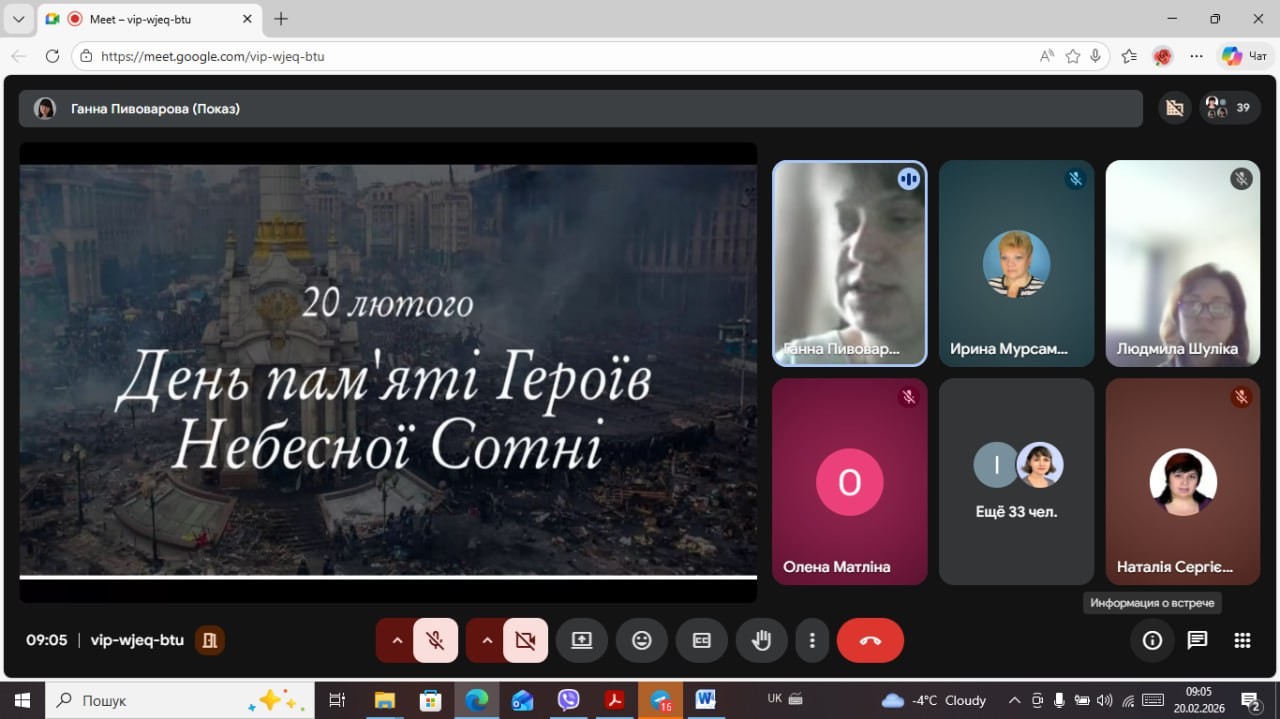Toggle closed captions button

pyautogui.click(x=702, y=641)
